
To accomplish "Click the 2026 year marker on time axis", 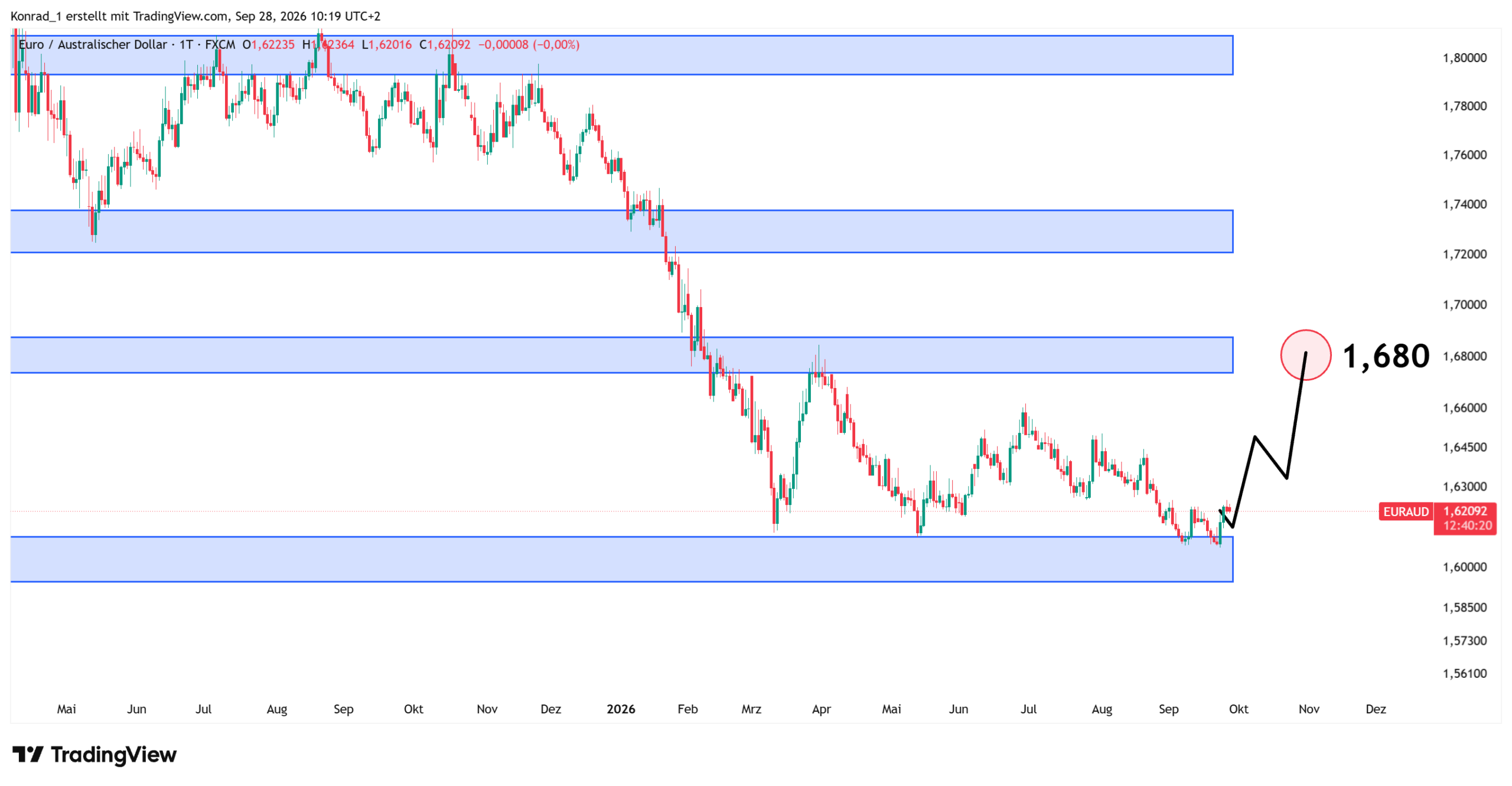I will [x=621, y=709].
